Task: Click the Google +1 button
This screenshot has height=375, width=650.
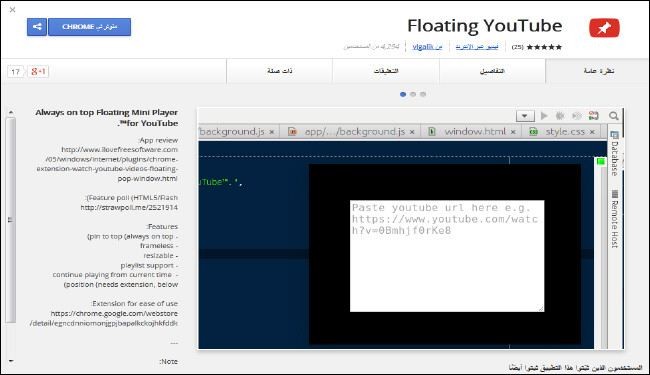Action: (x=38, y=72)
